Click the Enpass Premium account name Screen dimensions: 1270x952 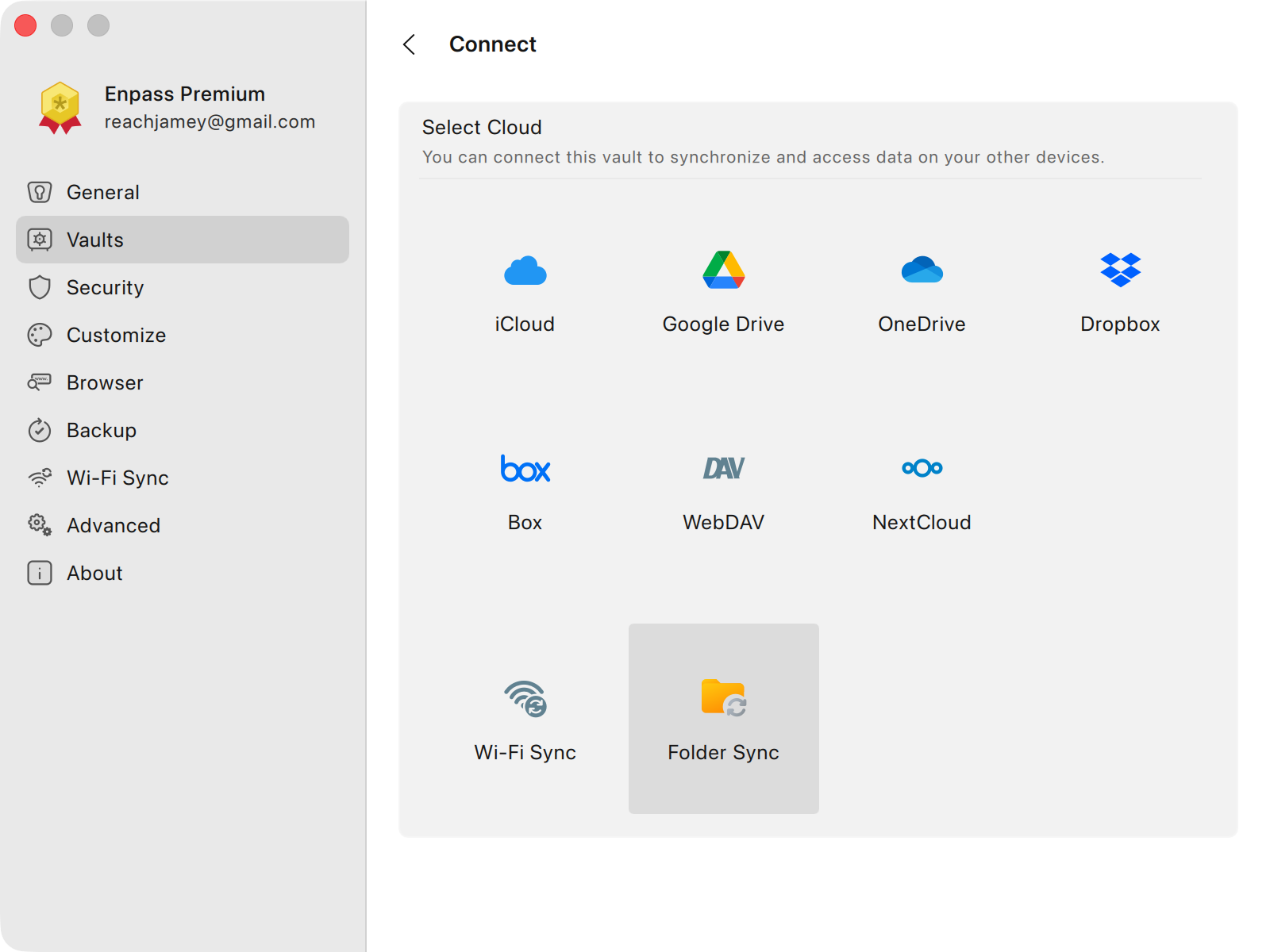(185, 94)
